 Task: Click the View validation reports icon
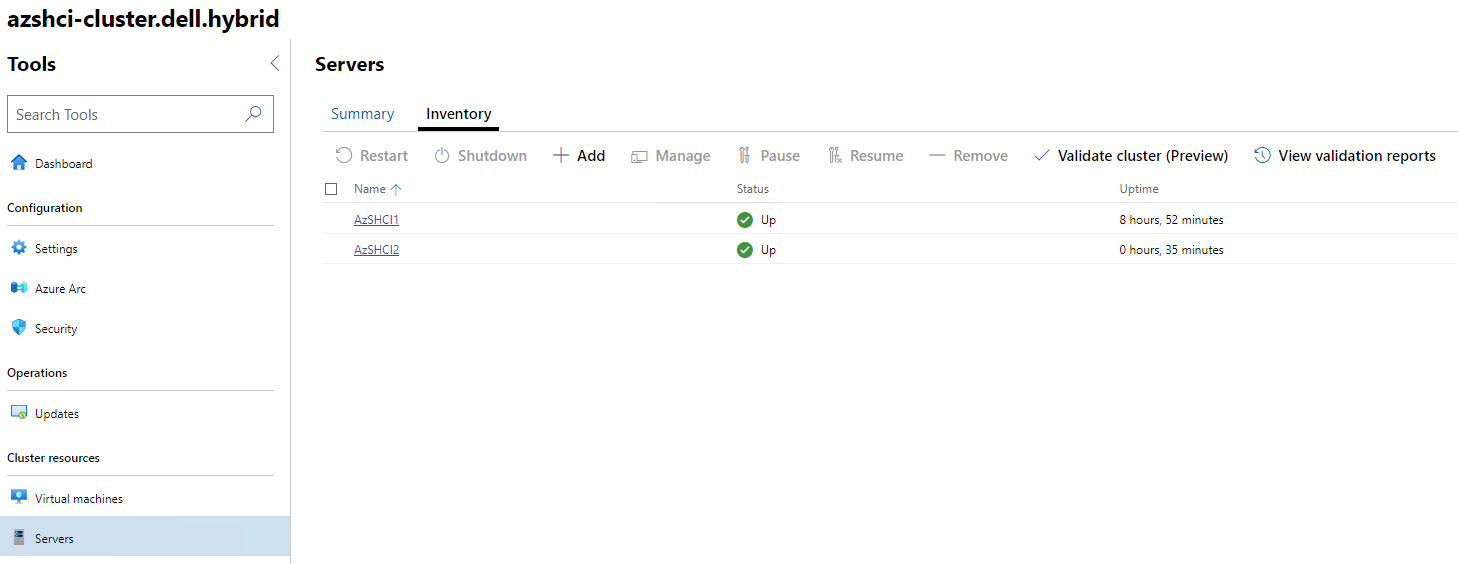tap(1262, 155)
